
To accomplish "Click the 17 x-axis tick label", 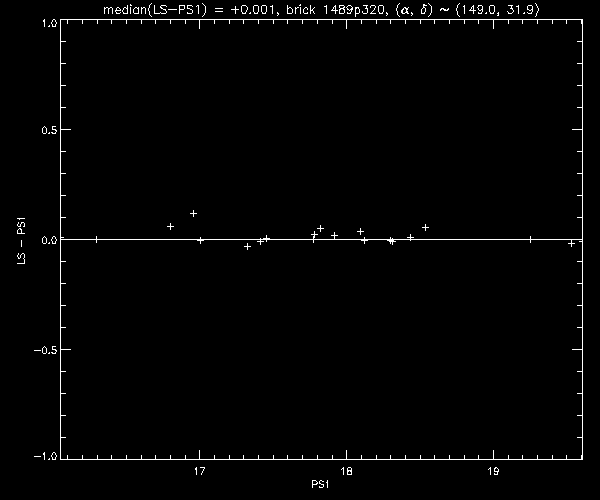I will [199, 471].
